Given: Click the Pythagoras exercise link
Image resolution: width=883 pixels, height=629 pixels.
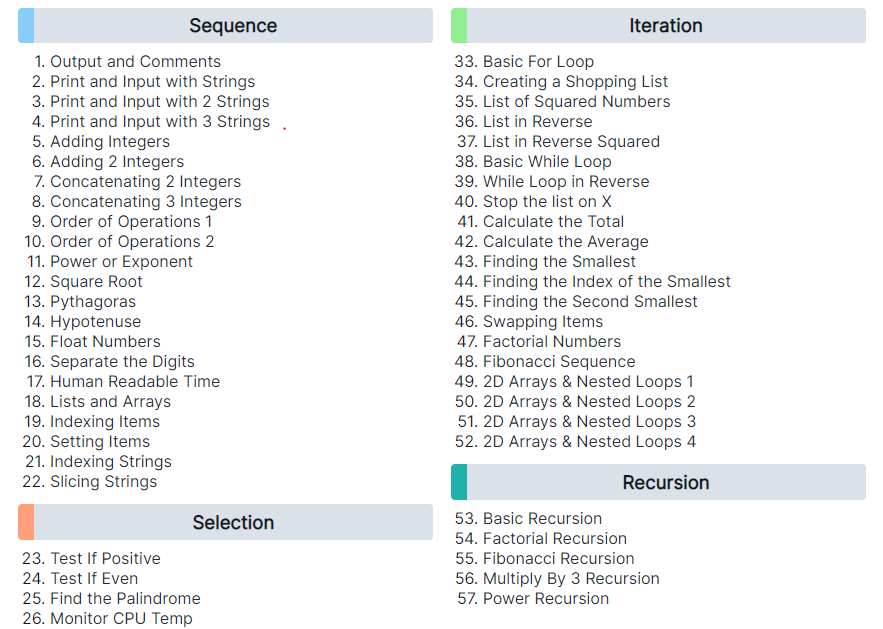Looking at the screenshot, I should click(x=93, y=302).
